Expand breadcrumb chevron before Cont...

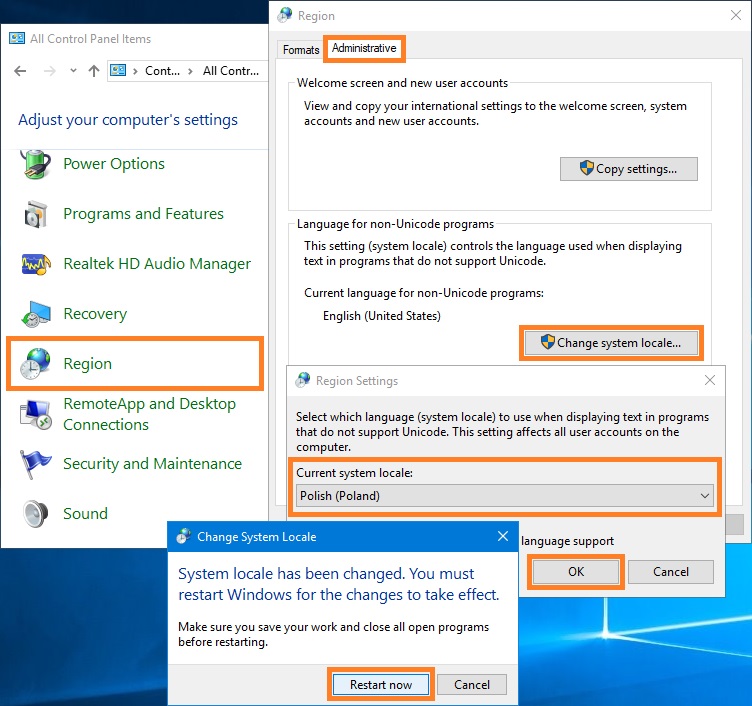click(135, 71)
